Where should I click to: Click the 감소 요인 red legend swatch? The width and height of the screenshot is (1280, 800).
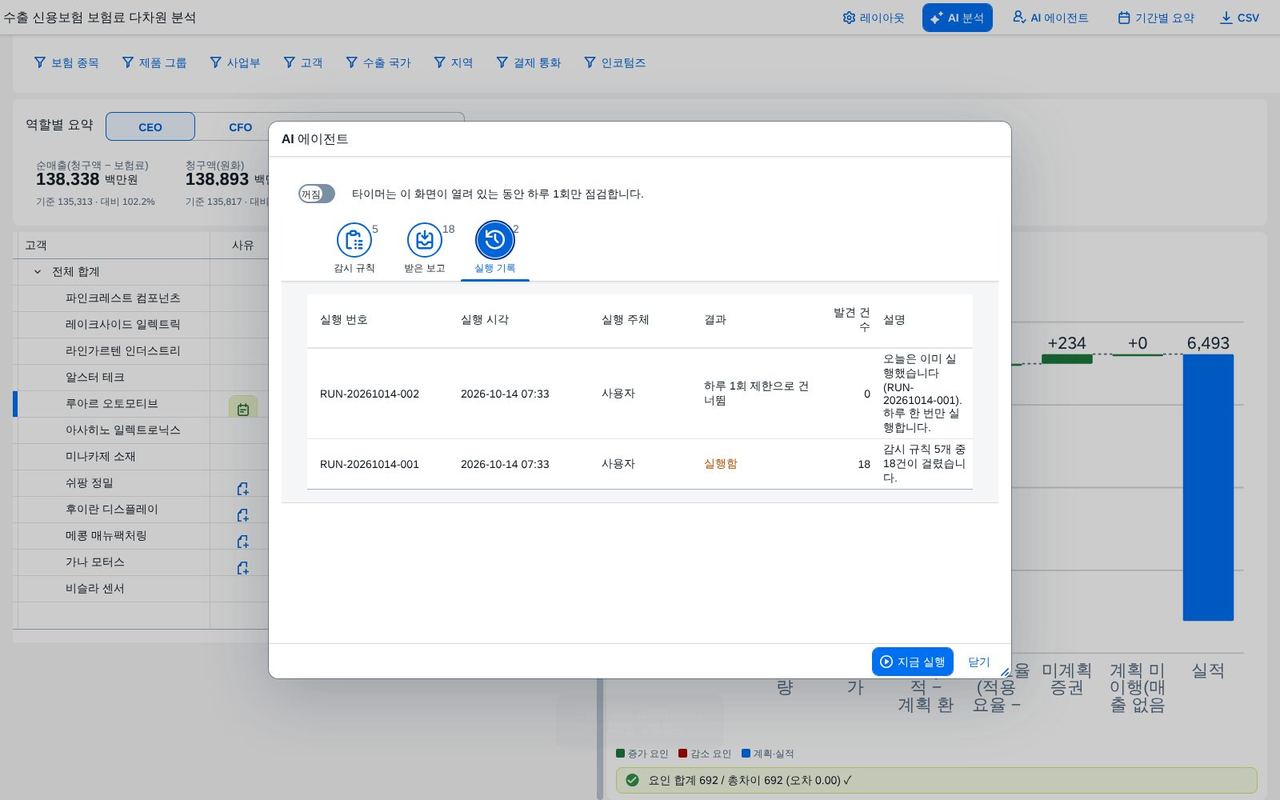tap(683, 754)
